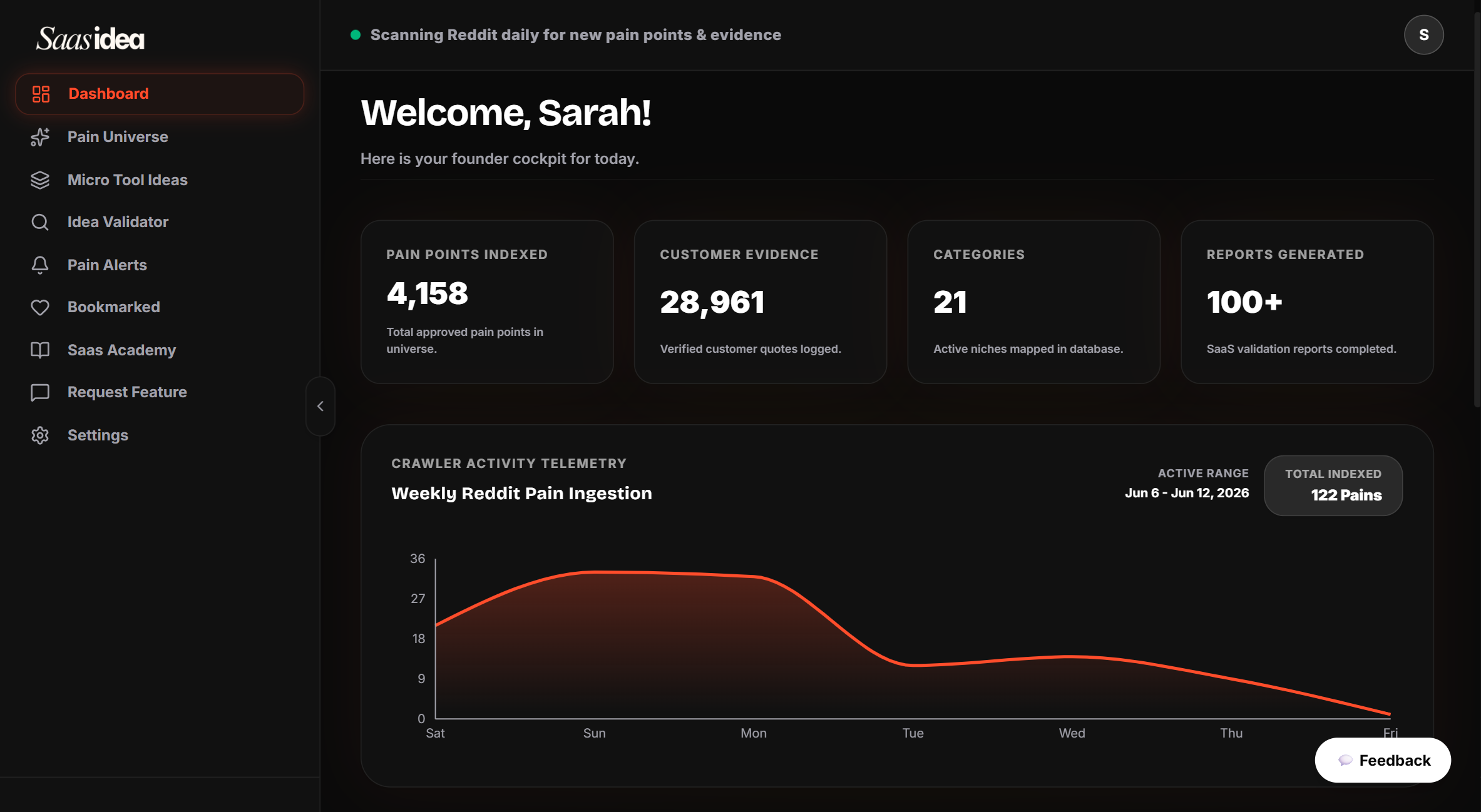Click the Scanning Reddit daily status text
This screenshot has height=812, width=1481.
point(575,35)
